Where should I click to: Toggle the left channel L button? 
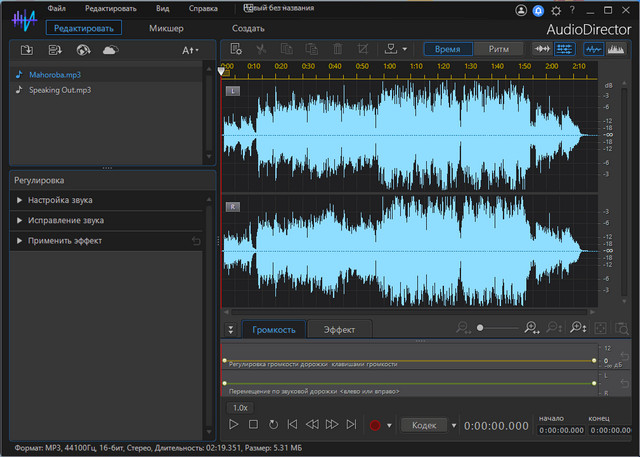[233, 91]
